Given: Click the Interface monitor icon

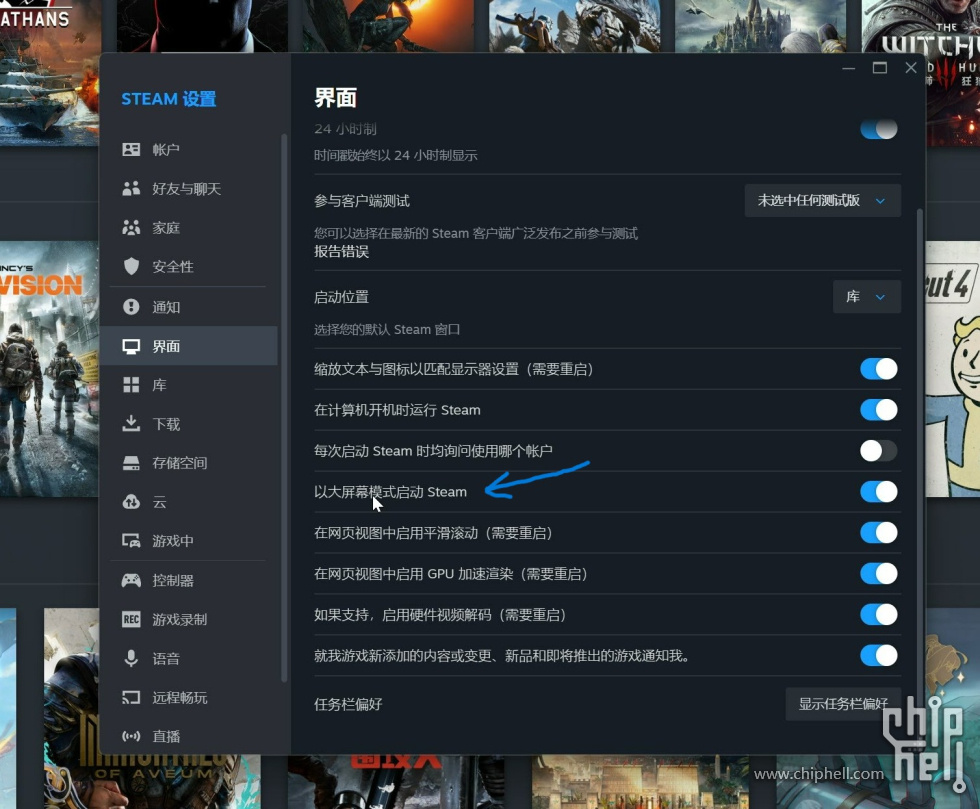Looking at the screenshot, I should [131, 346].
